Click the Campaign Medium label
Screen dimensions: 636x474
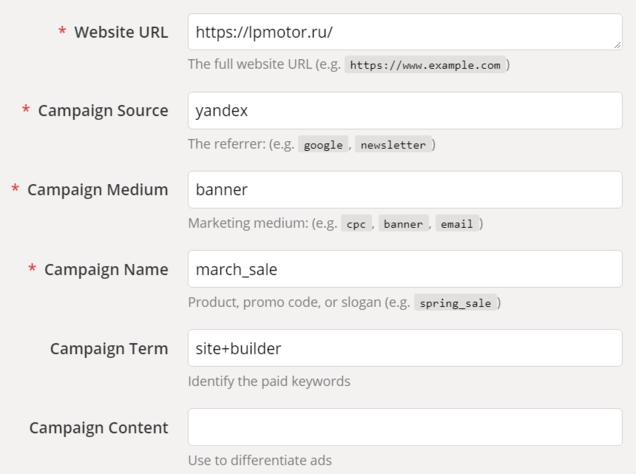[x=98, y=190]
